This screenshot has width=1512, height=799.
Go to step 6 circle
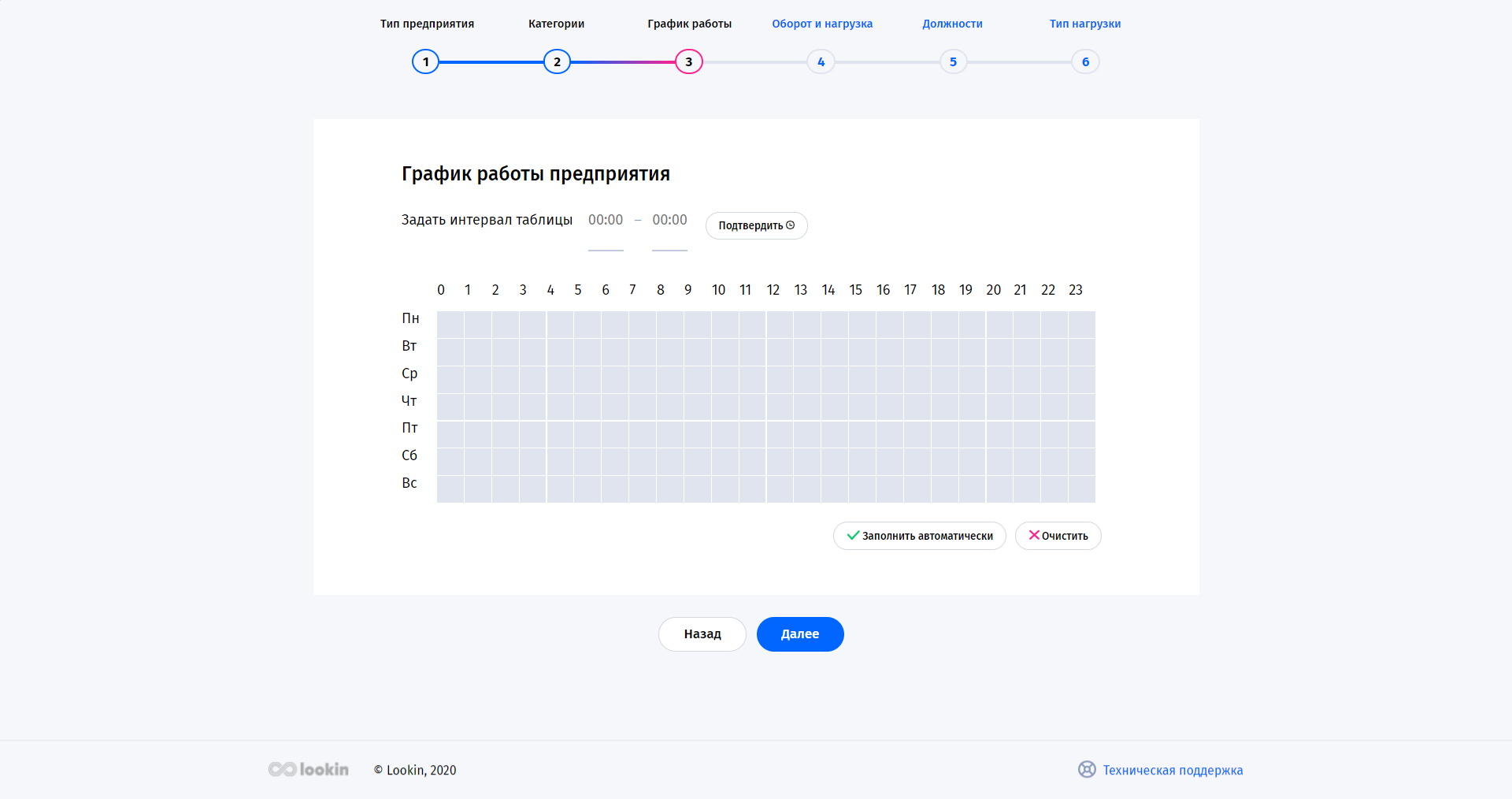[1085, 61]
